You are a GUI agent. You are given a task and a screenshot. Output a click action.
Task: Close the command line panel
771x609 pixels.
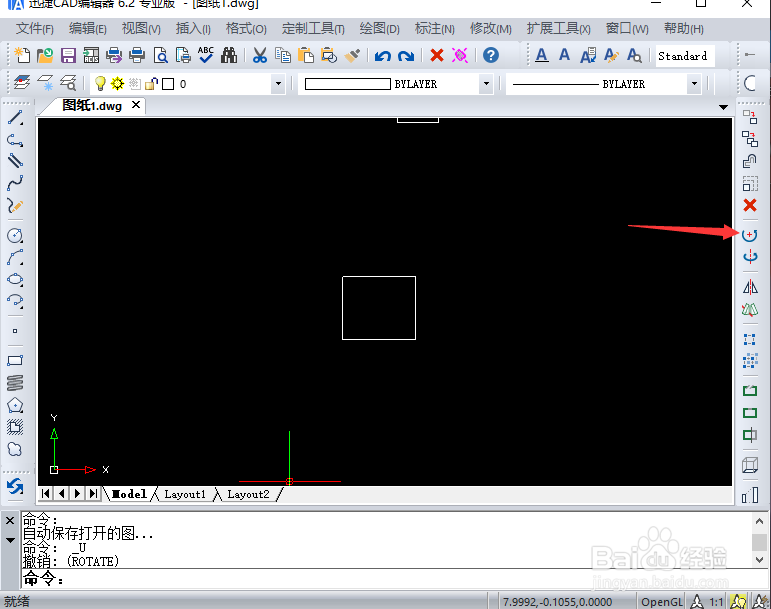pyautogui.click(x=10, y=520)
